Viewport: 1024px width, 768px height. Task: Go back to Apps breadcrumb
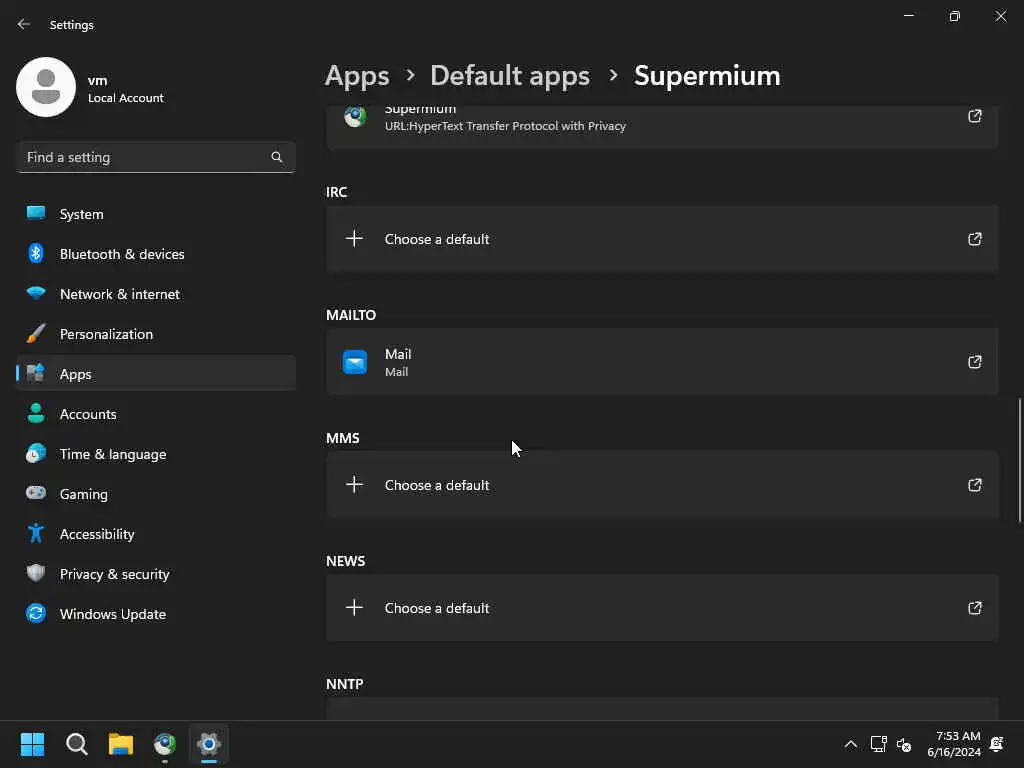click(x=357, y=75)
